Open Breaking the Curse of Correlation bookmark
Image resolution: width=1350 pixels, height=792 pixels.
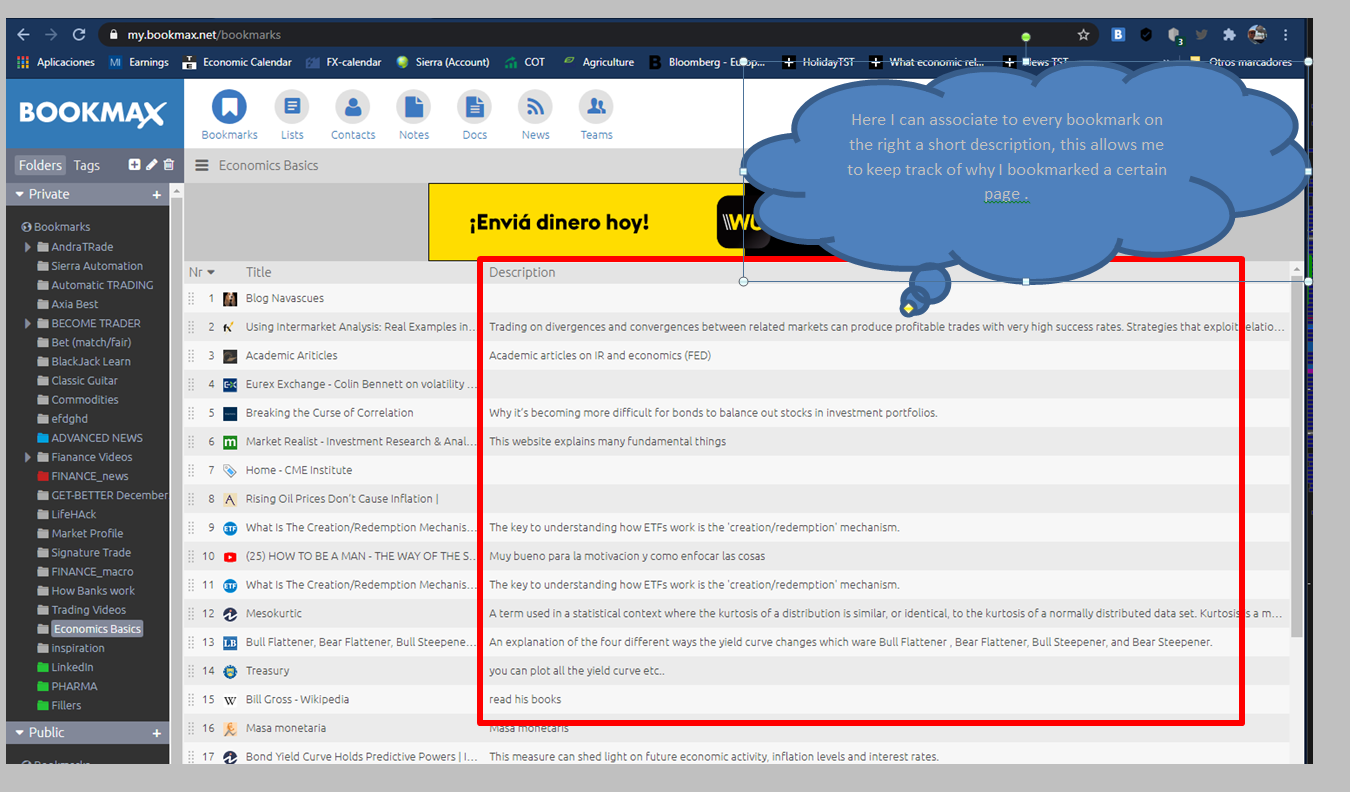330,413
